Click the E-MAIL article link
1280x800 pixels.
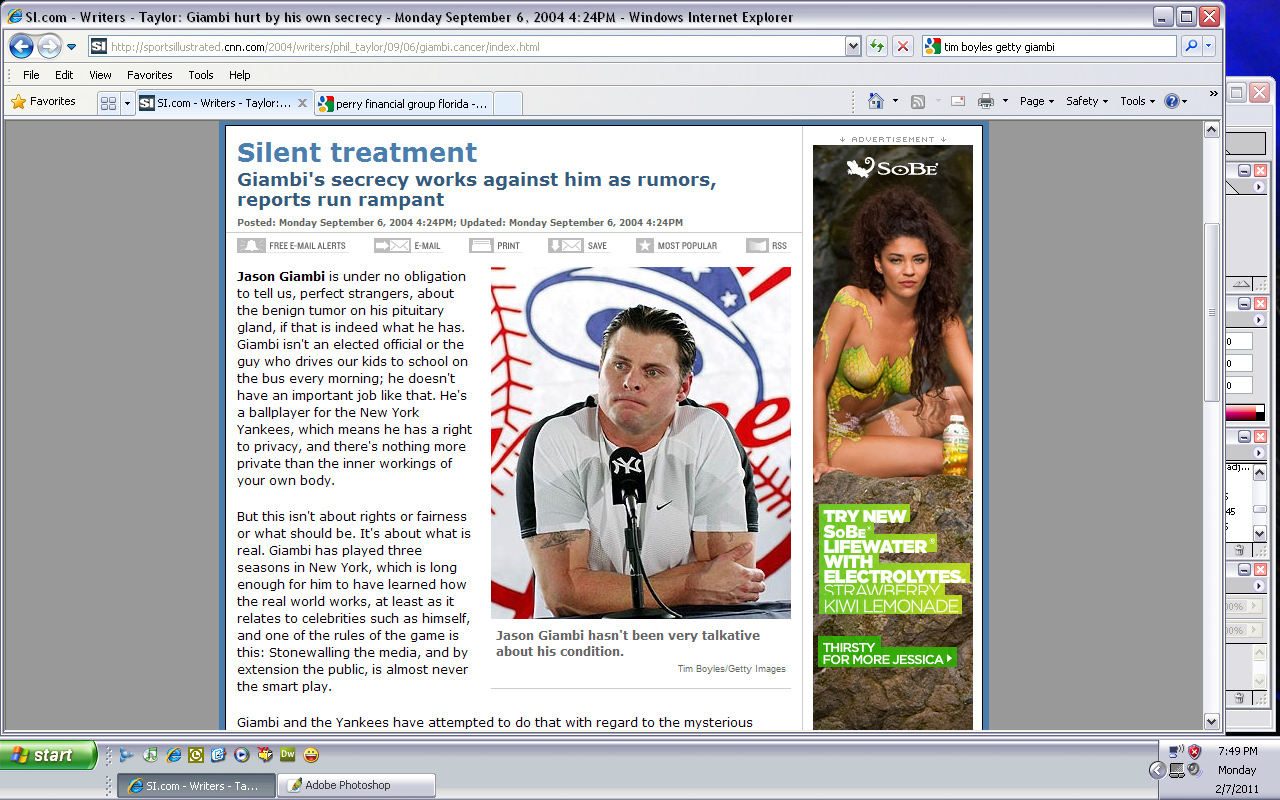[x=427, y=246]
